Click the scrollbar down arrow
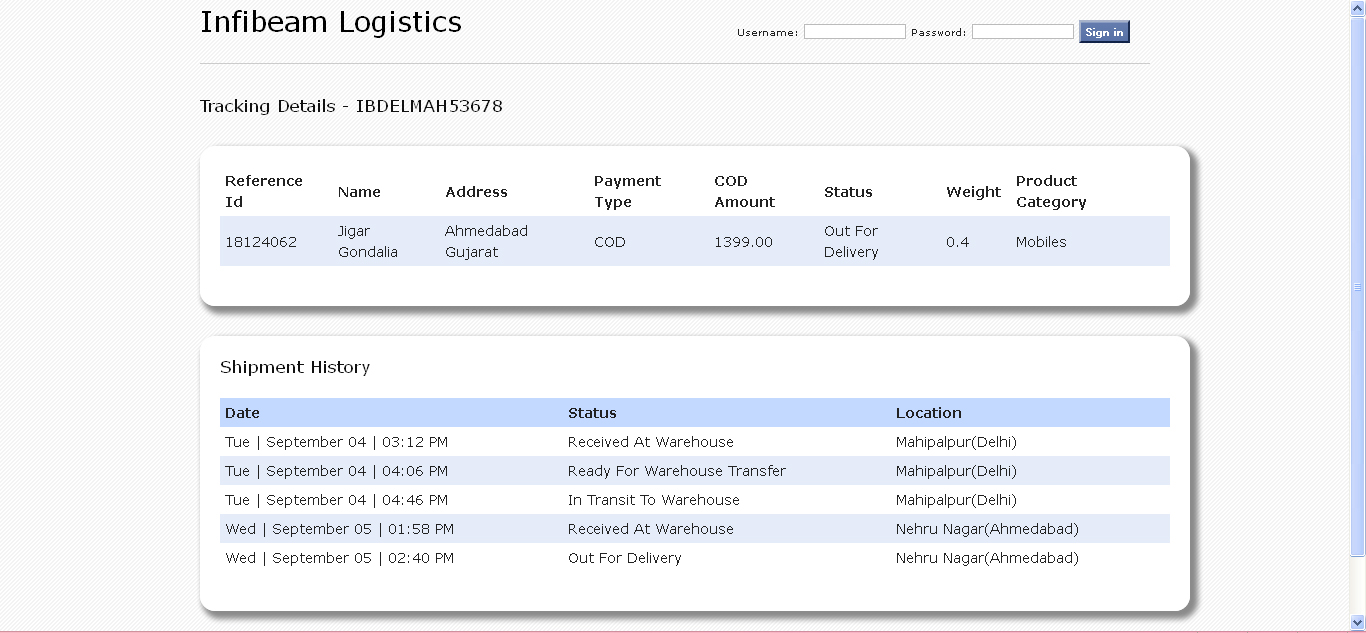1366x633 pixels. [x=1358, y=623]
